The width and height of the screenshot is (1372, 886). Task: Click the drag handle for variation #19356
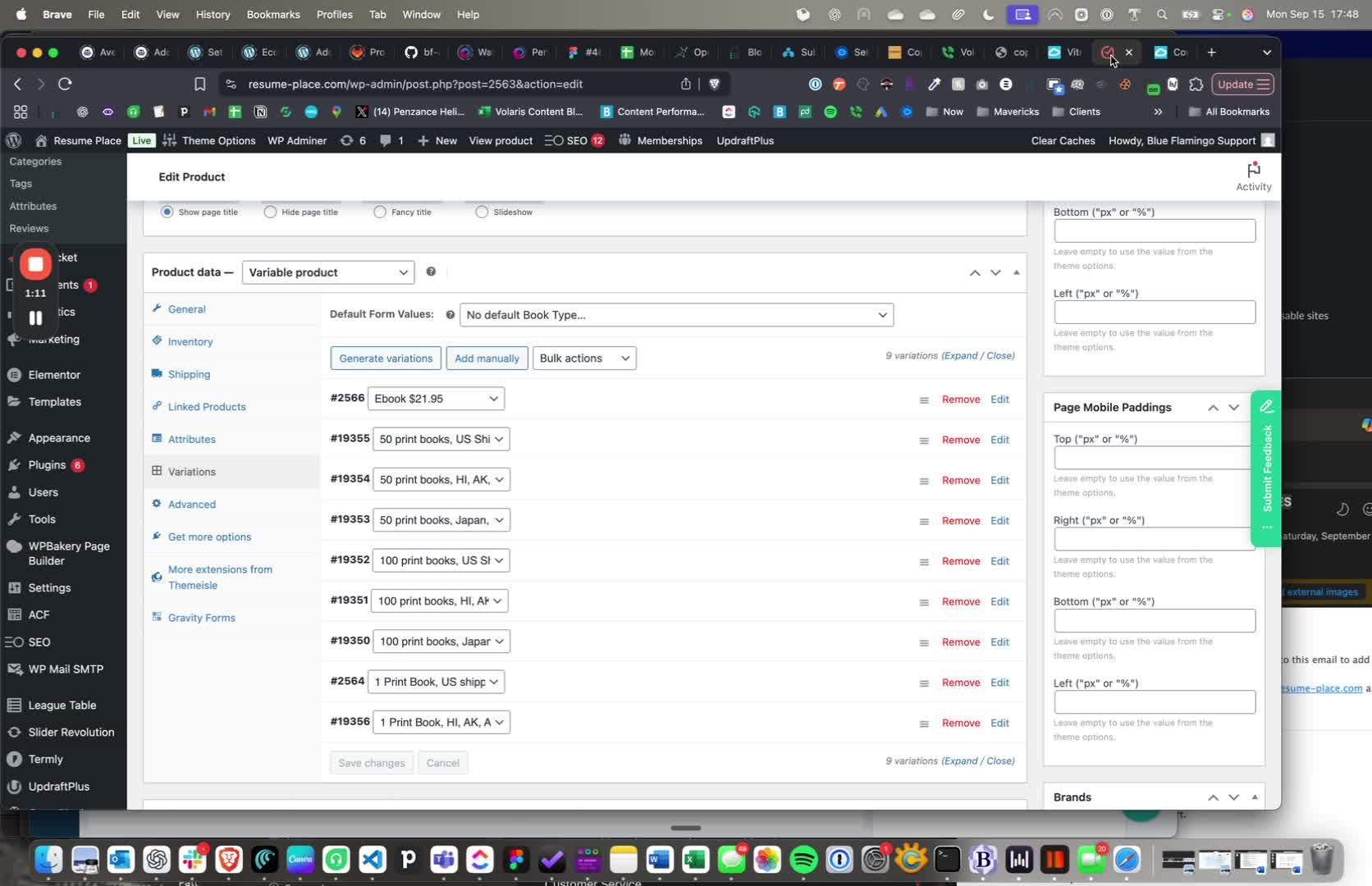click(x=924, y=724)
